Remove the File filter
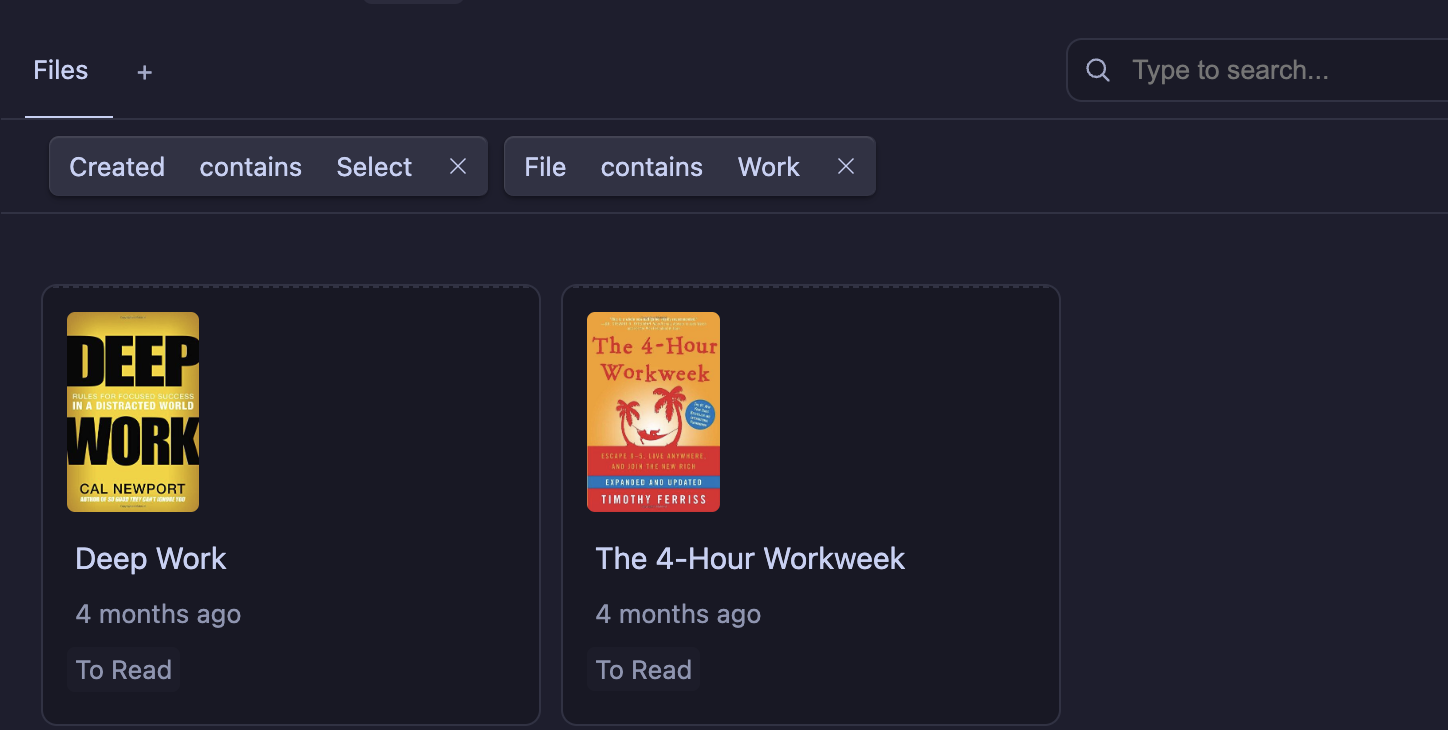1448x730 pixels. click(846, 166)
